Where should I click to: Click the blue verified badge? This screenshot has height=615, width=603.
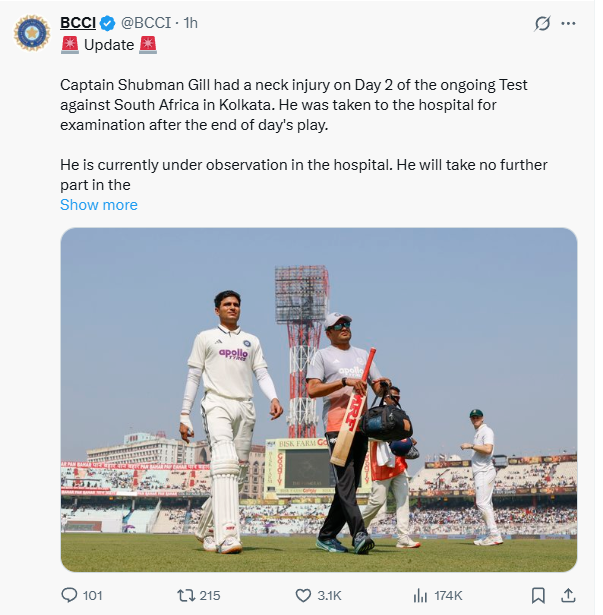pyautogui.click(x=108, y=23)
